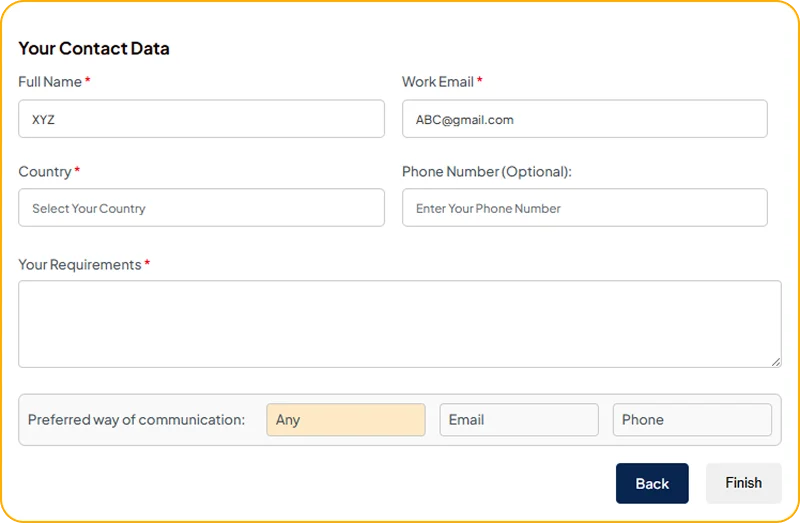Click the Your Contact Data heading
The width and height of the screenshot is (800, 523).
pos(94,48)
